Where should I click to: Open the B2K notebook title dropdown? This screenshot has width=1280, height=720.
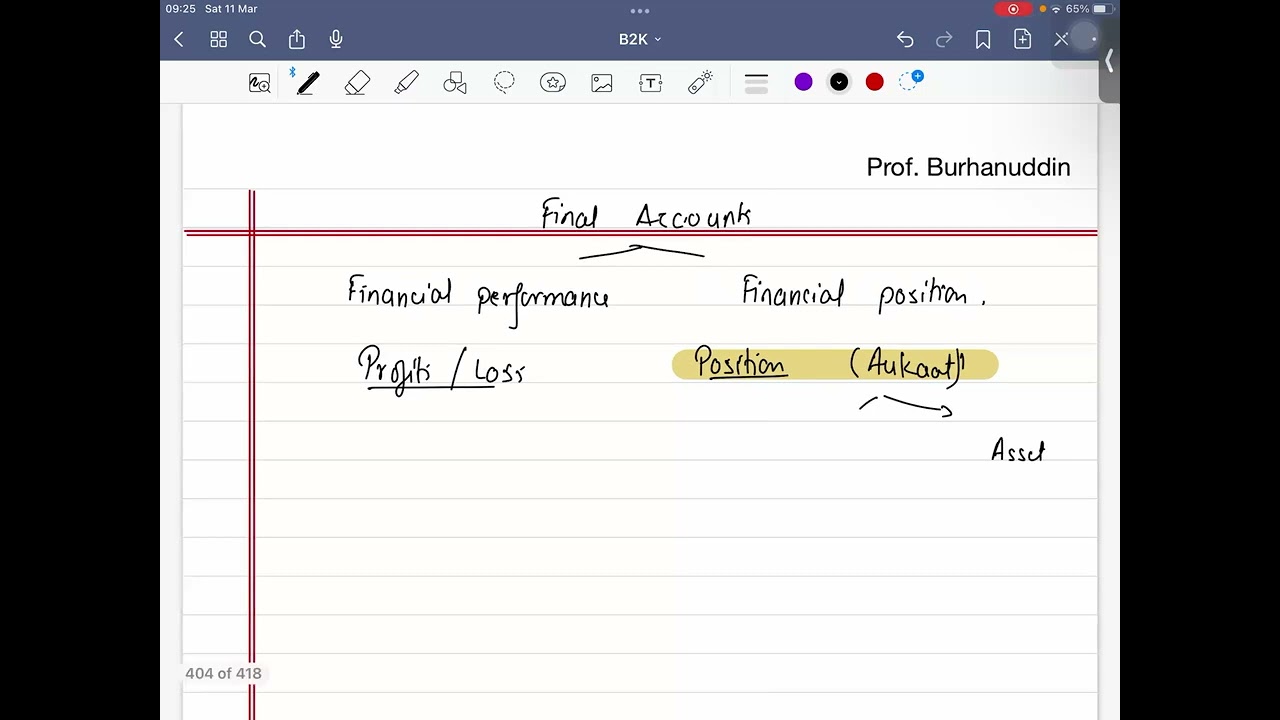tap(640, 39)
